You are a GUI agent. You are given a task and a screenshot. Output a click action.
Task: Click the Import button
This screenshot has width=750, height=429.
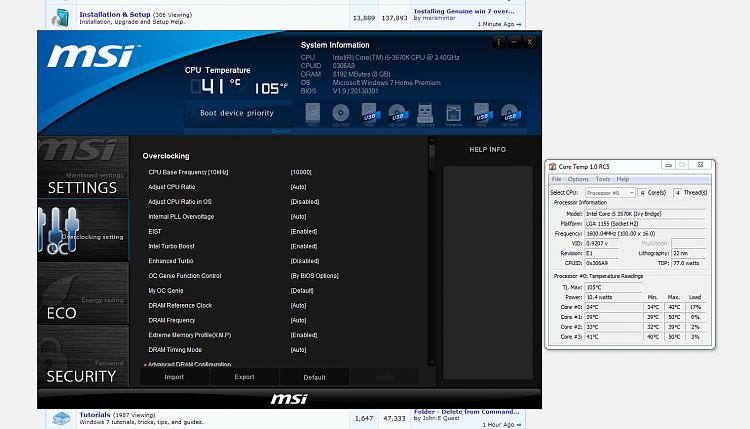click(174, 377)
